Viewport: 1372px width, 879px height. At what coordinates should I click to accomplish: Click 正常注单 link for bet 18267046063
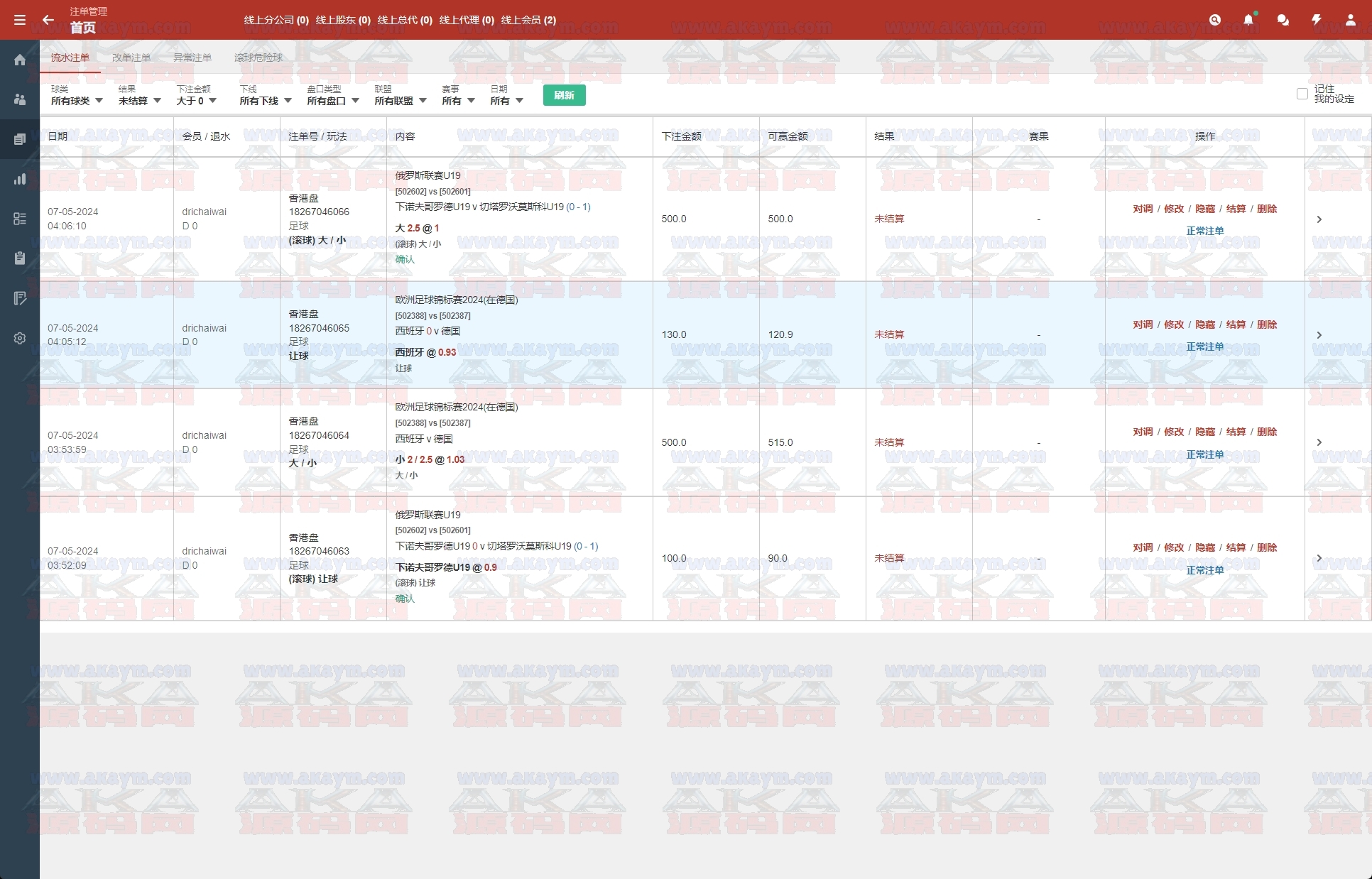tap(1204, 570)
